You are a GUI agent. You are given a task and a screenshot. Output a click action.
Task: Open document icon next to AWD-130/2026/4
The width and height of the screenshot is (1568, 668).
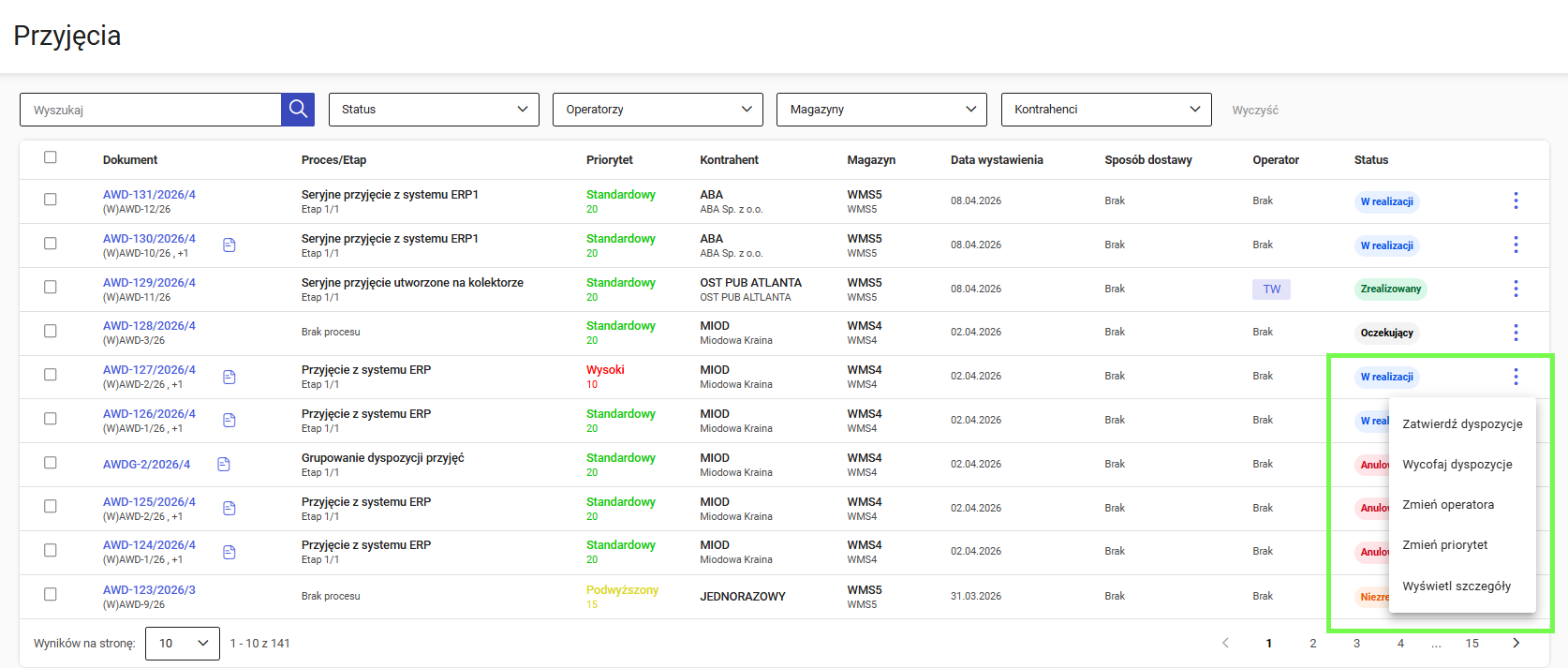(229, 245)
